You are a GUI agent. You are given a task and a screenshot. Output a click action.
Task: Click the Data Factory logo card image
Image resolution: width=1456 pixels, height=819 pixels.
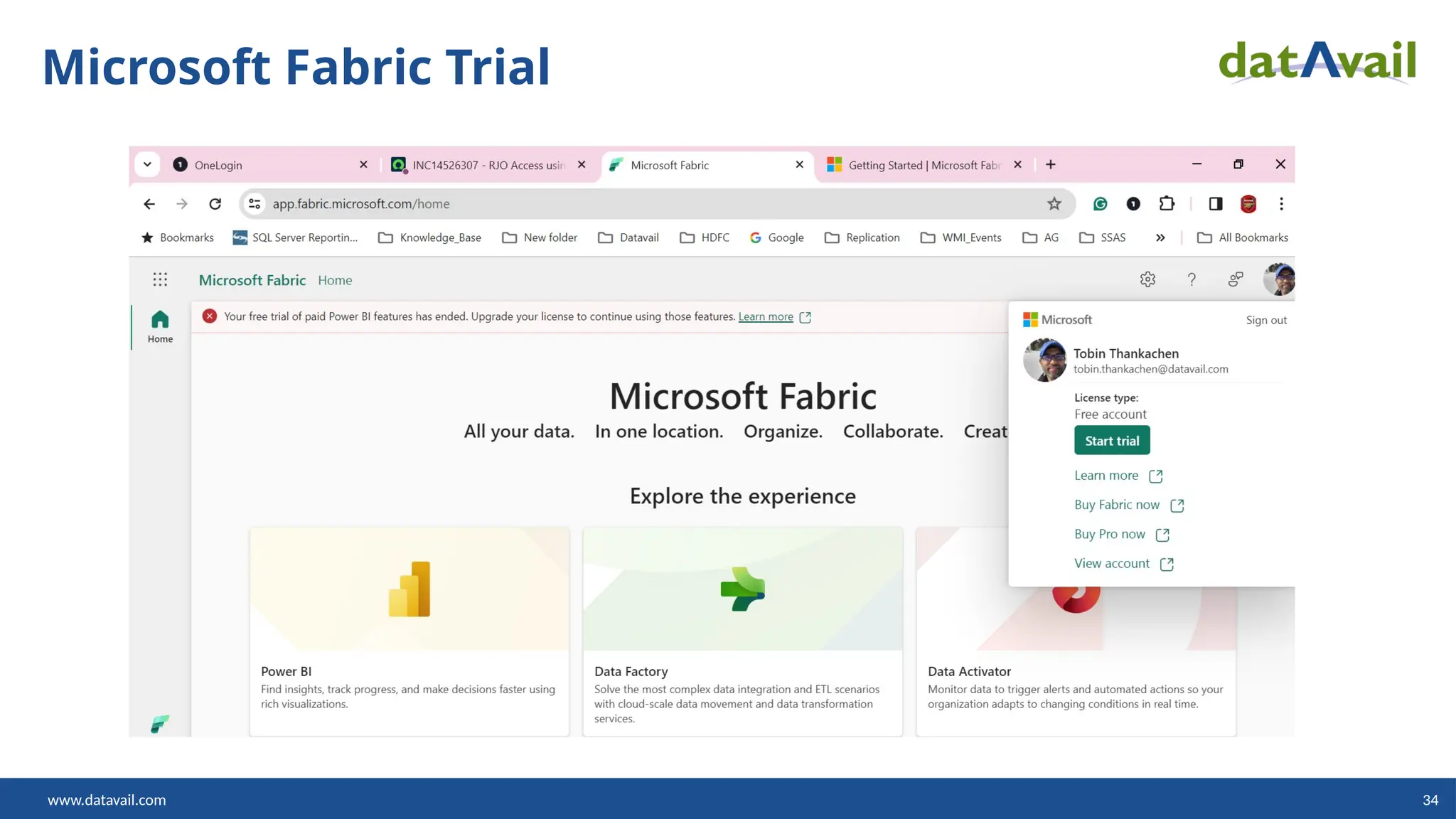(x=743, y=589)
